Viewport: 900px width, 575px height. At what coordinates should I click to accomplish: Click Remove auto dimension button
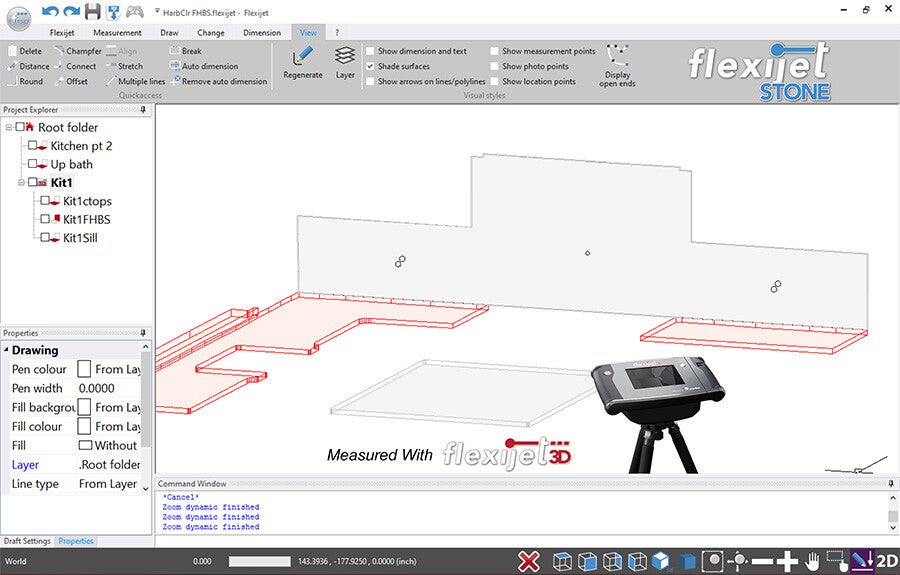point(219,81)
